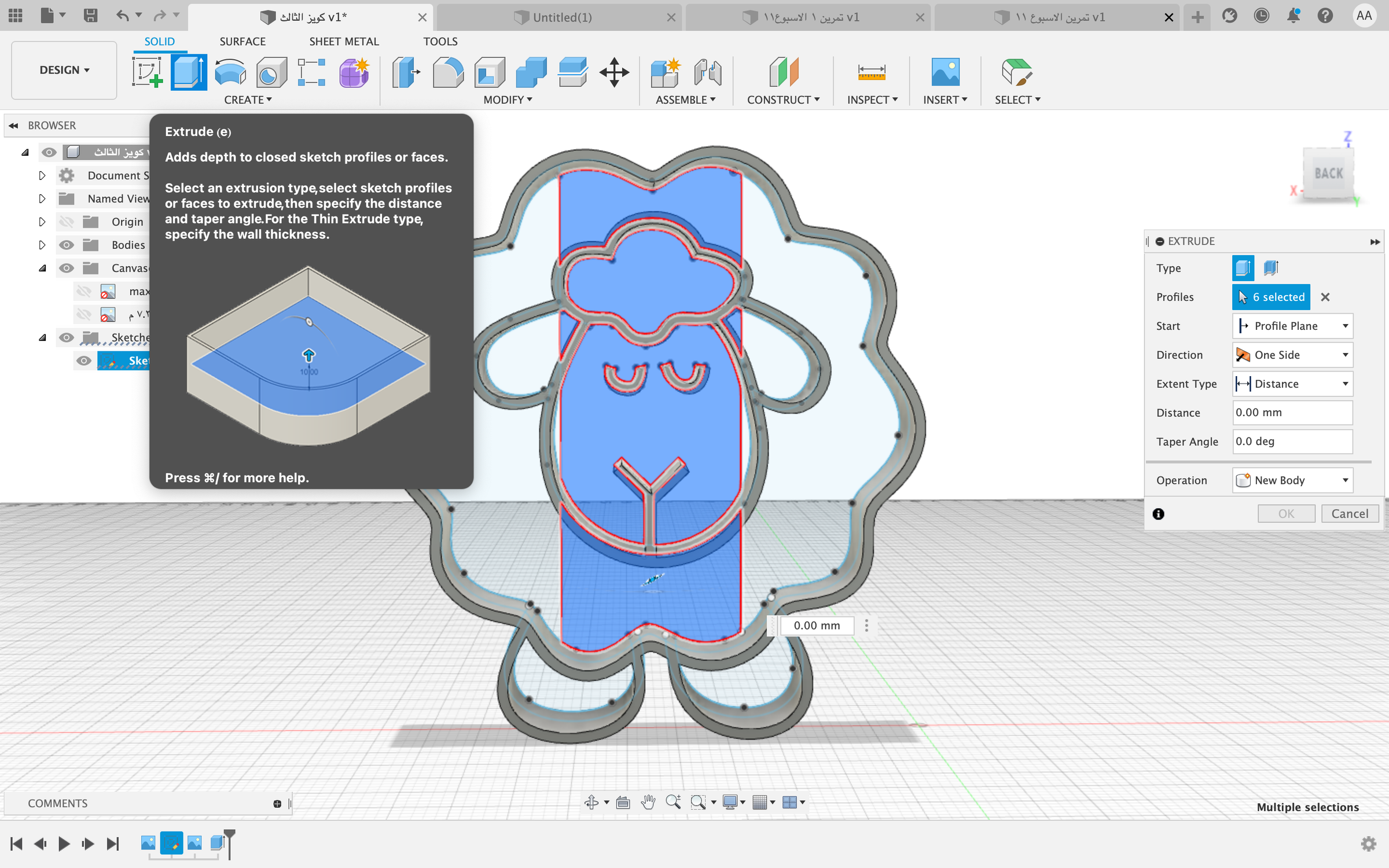Click the Cancel button in Extrude
Viewport: 1389px width, 868px height.
[1350, 514]
